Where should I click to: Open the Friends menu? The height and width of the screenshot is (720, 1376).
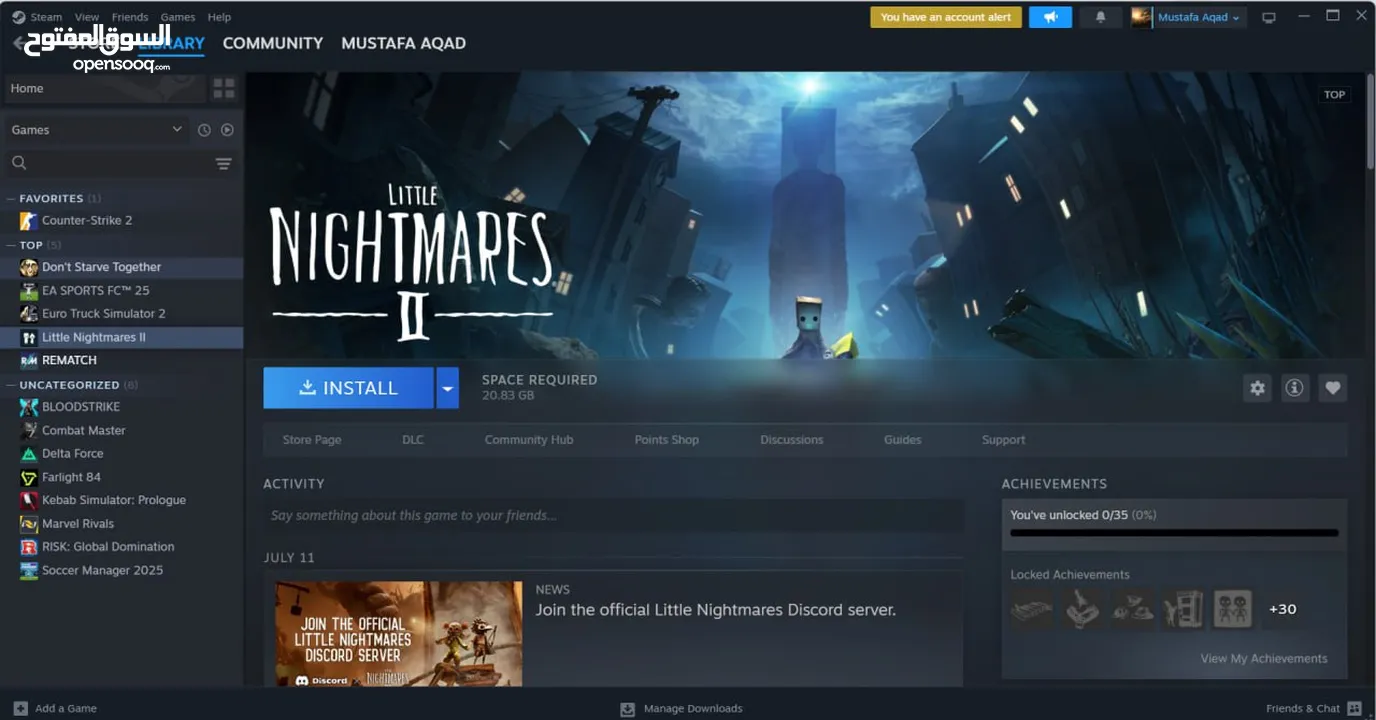[130, 17]
